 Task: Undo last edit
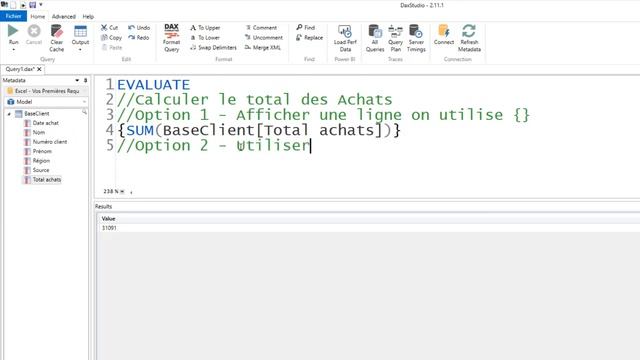[x=139, y=27]
